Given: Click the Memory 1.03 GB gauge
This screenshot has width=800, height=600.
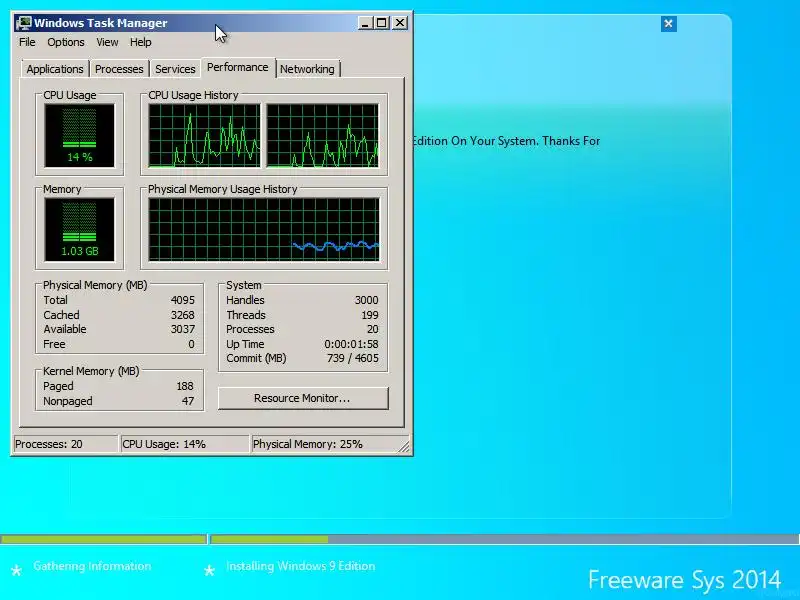Looking at the screenshot, I should [x=80, y=230].
